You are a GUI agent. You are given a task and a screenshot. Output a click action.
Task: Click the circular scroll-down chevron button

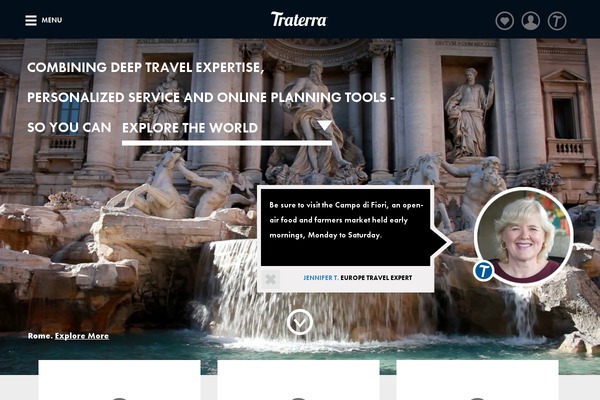[x=300, y=322]
